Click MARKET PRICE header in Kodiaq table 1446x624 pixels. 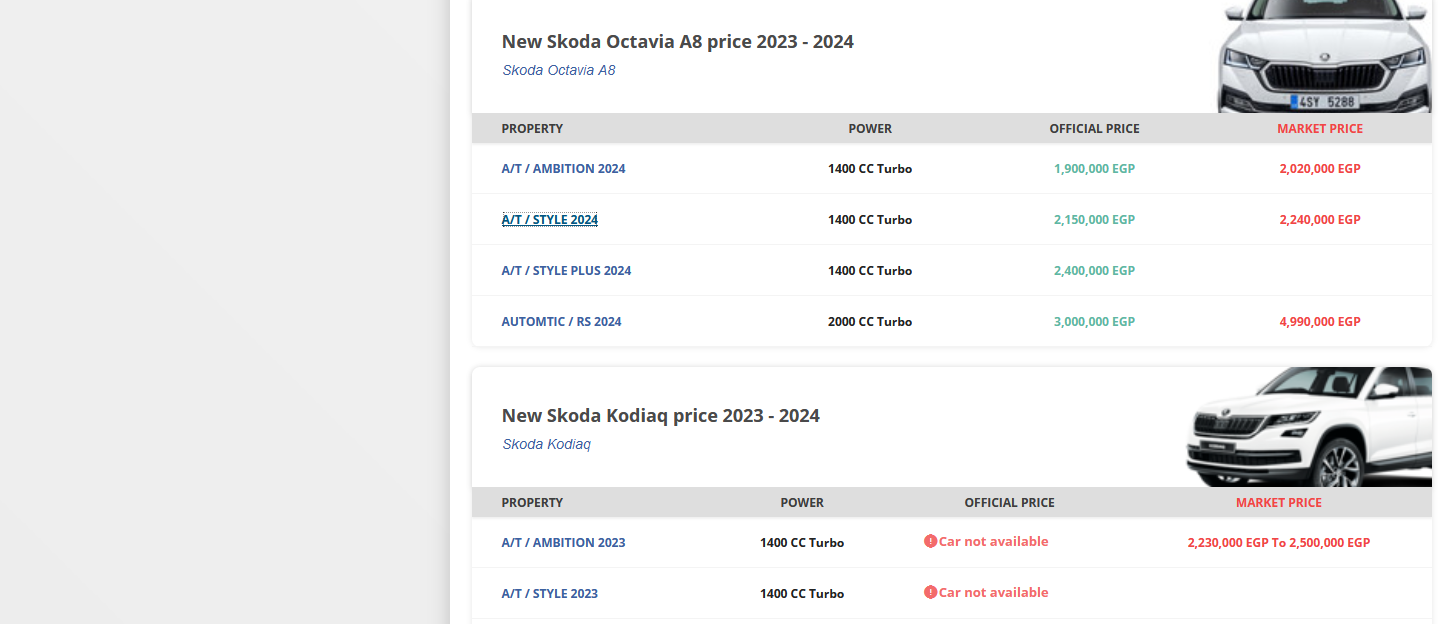(x=1279, y=503)
